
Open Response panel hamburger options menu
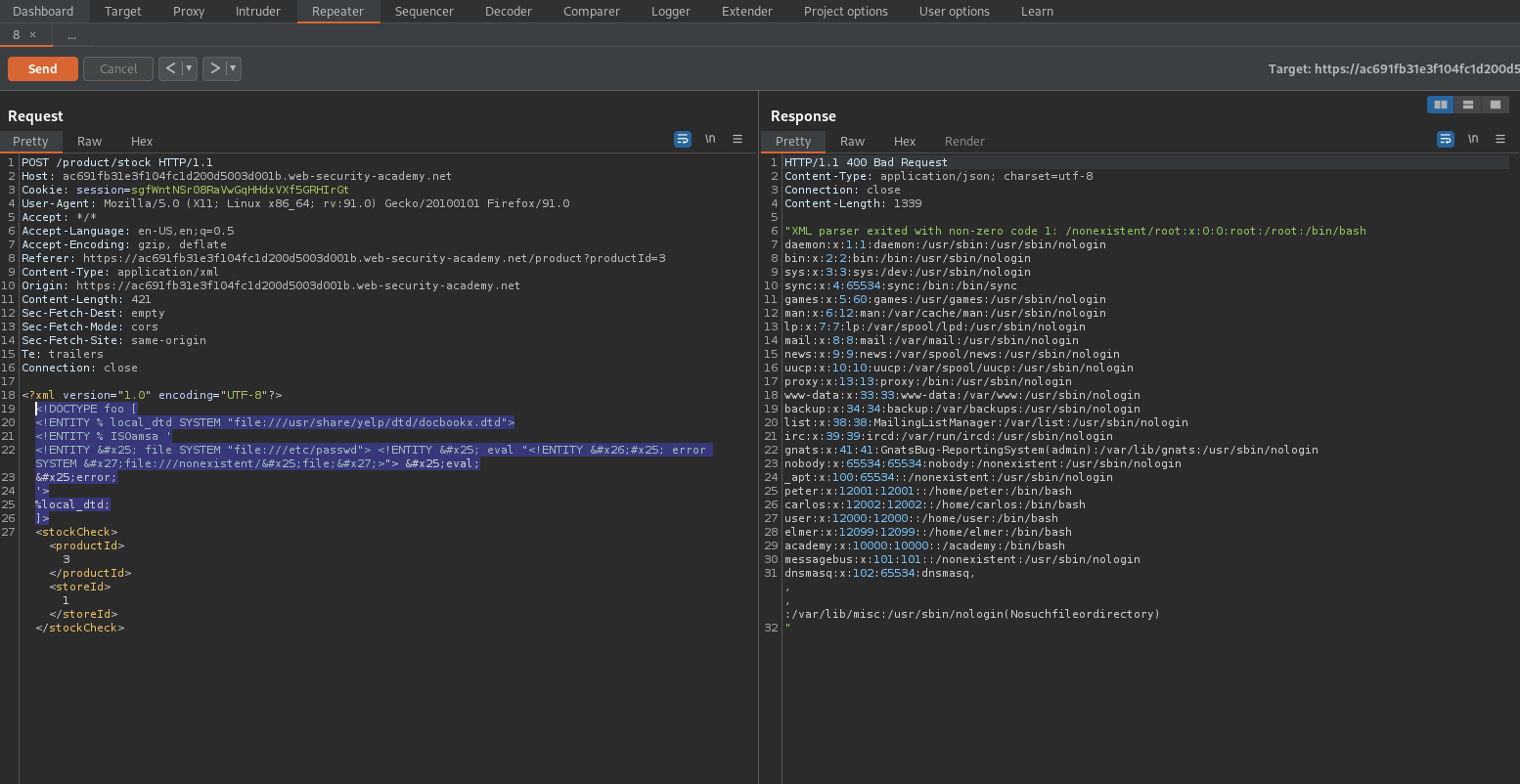1500,140
